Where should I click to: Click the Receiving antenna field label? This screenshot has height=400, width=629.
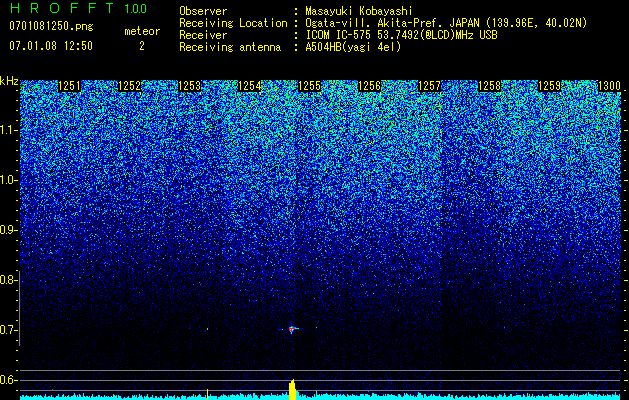pos(230,47)
